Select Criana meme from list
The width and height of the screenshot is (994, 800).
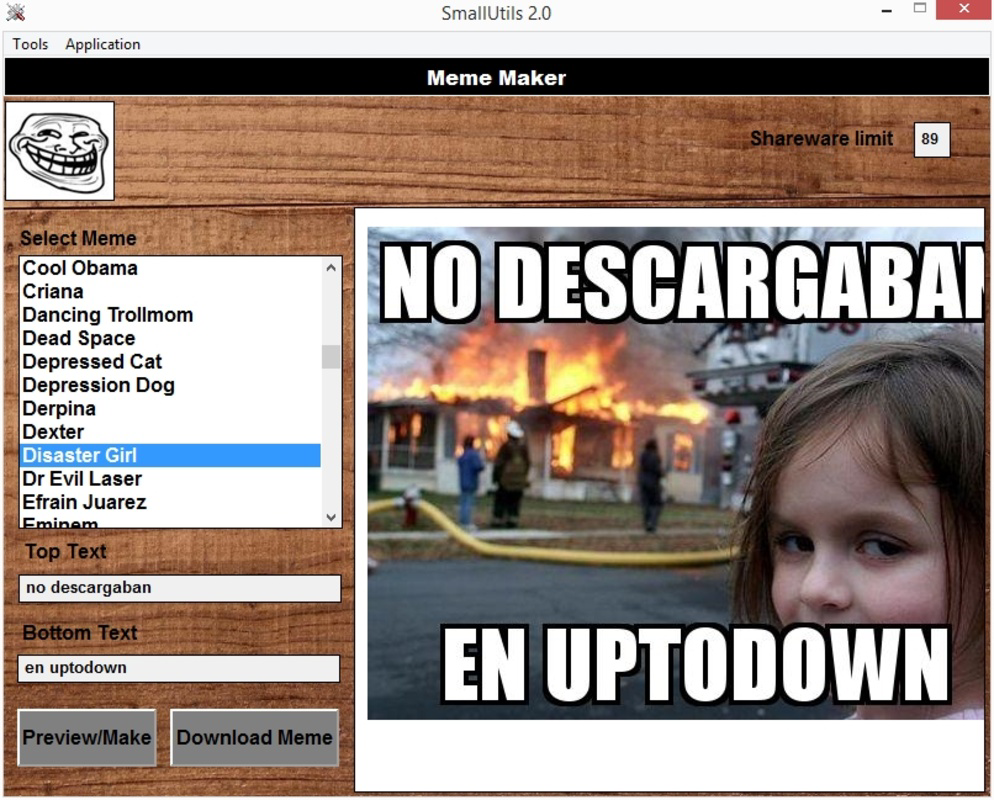[x=170, y=292]
